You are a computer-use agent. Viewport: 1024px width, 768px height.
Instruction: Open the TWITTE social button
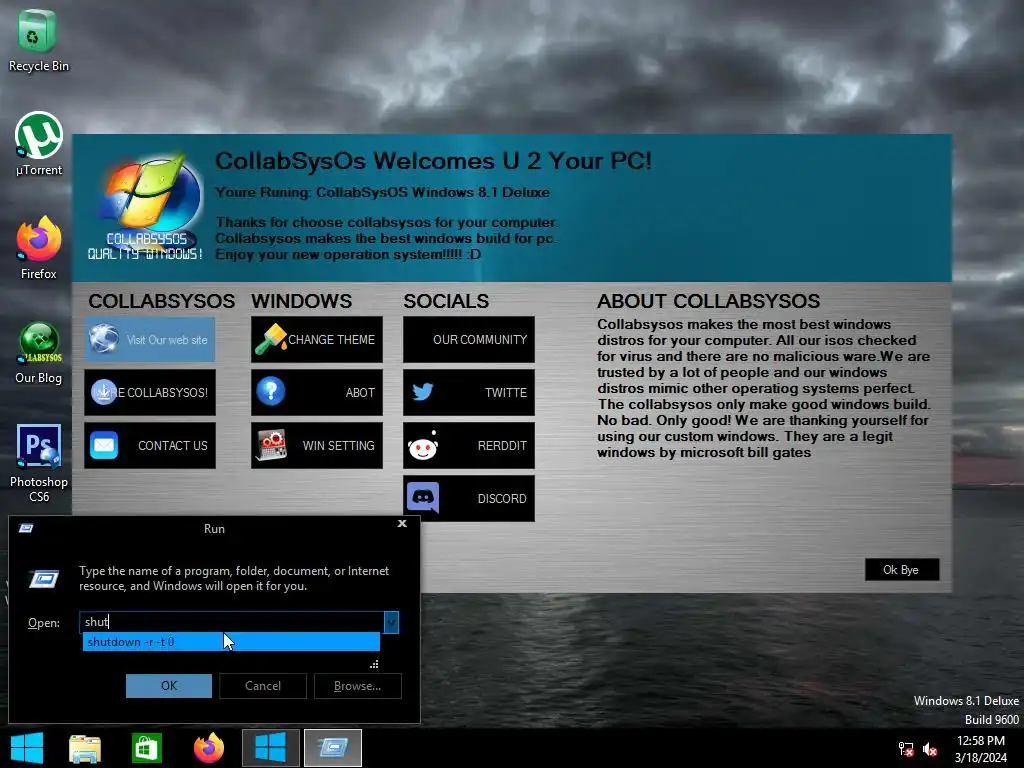pos(469,392)
